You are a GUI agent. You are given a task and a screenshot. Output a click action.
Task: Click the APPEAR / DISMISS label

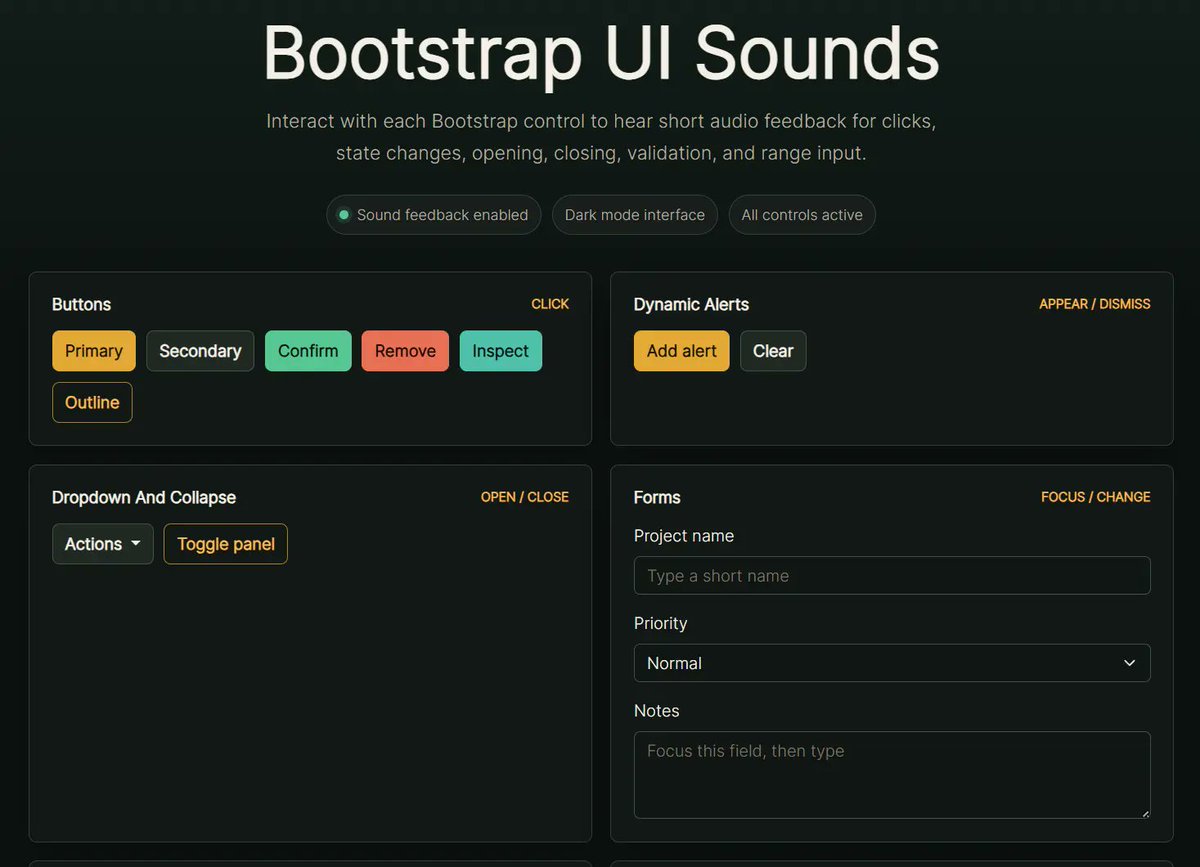1095,304
